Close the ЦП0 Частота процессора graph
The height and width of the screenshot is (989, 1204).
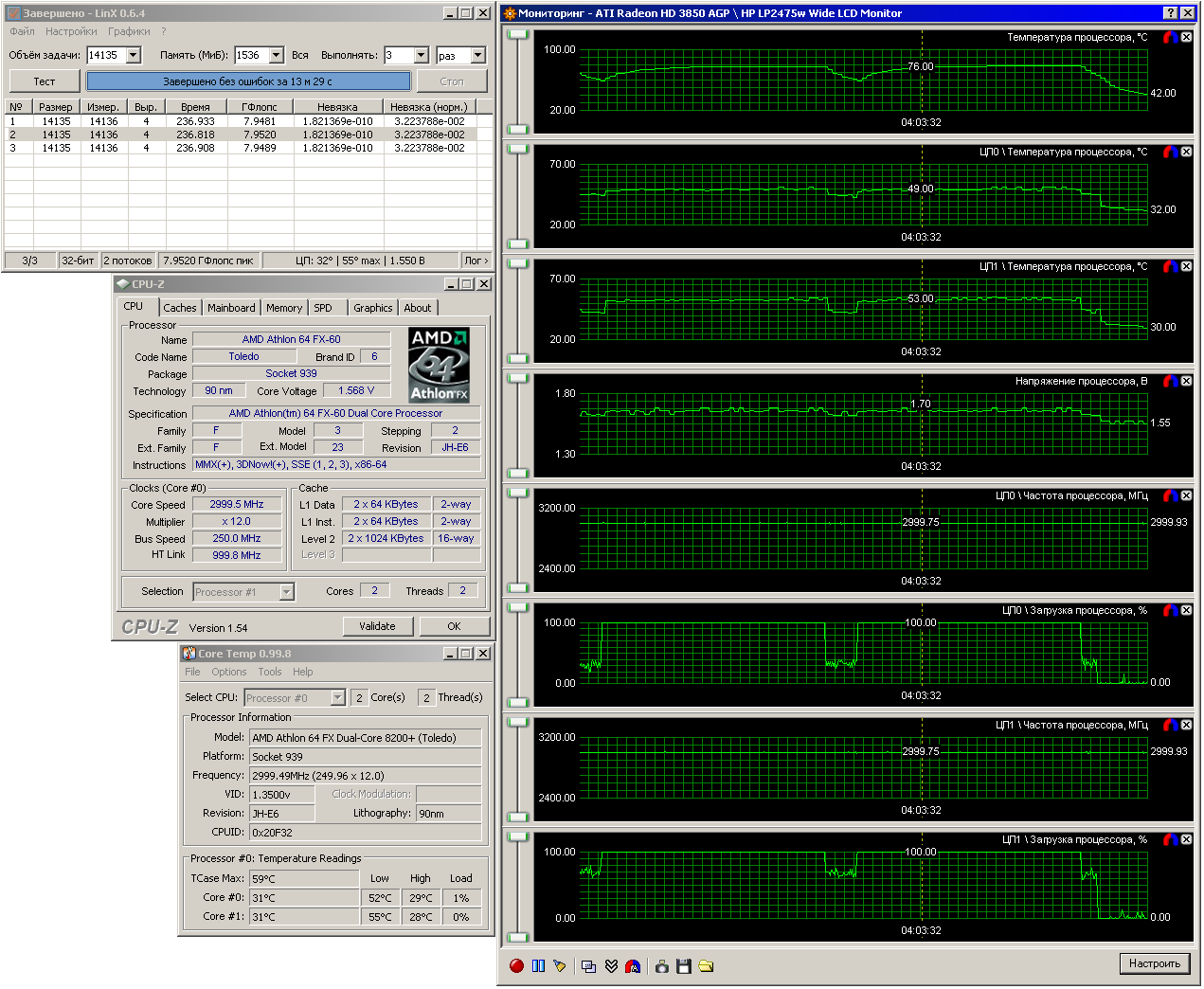(x=1186, y=495)
